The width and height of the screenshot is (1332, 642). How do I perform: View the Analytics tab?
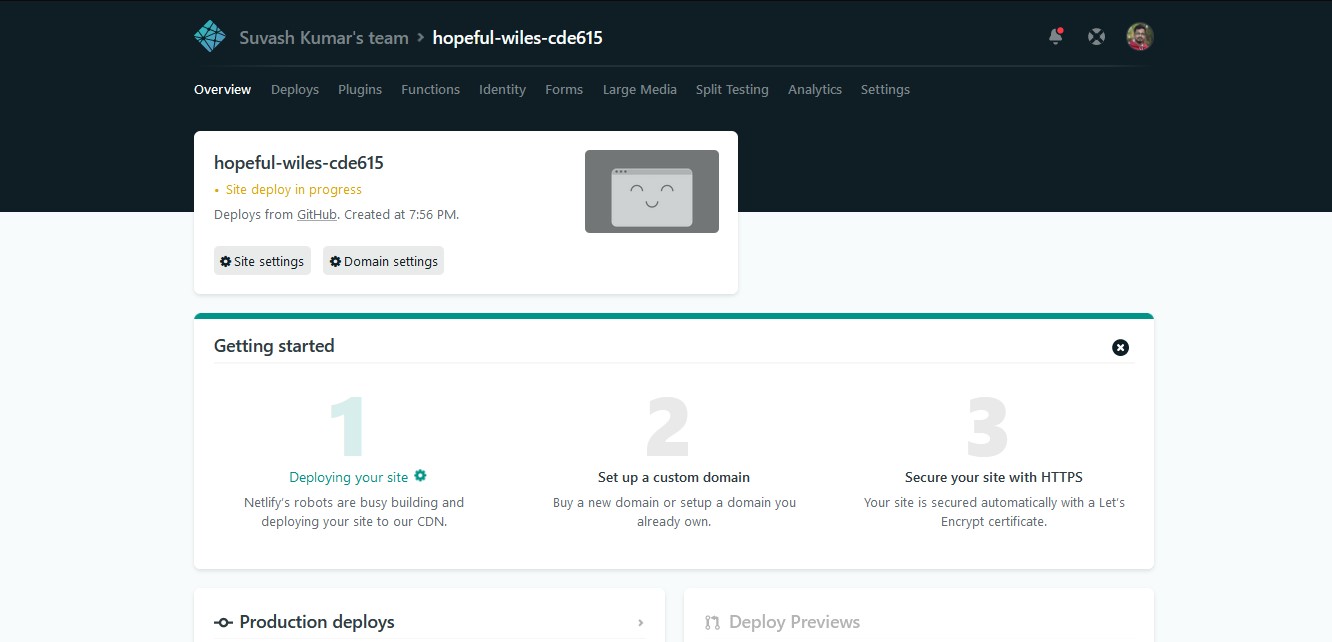815,90
